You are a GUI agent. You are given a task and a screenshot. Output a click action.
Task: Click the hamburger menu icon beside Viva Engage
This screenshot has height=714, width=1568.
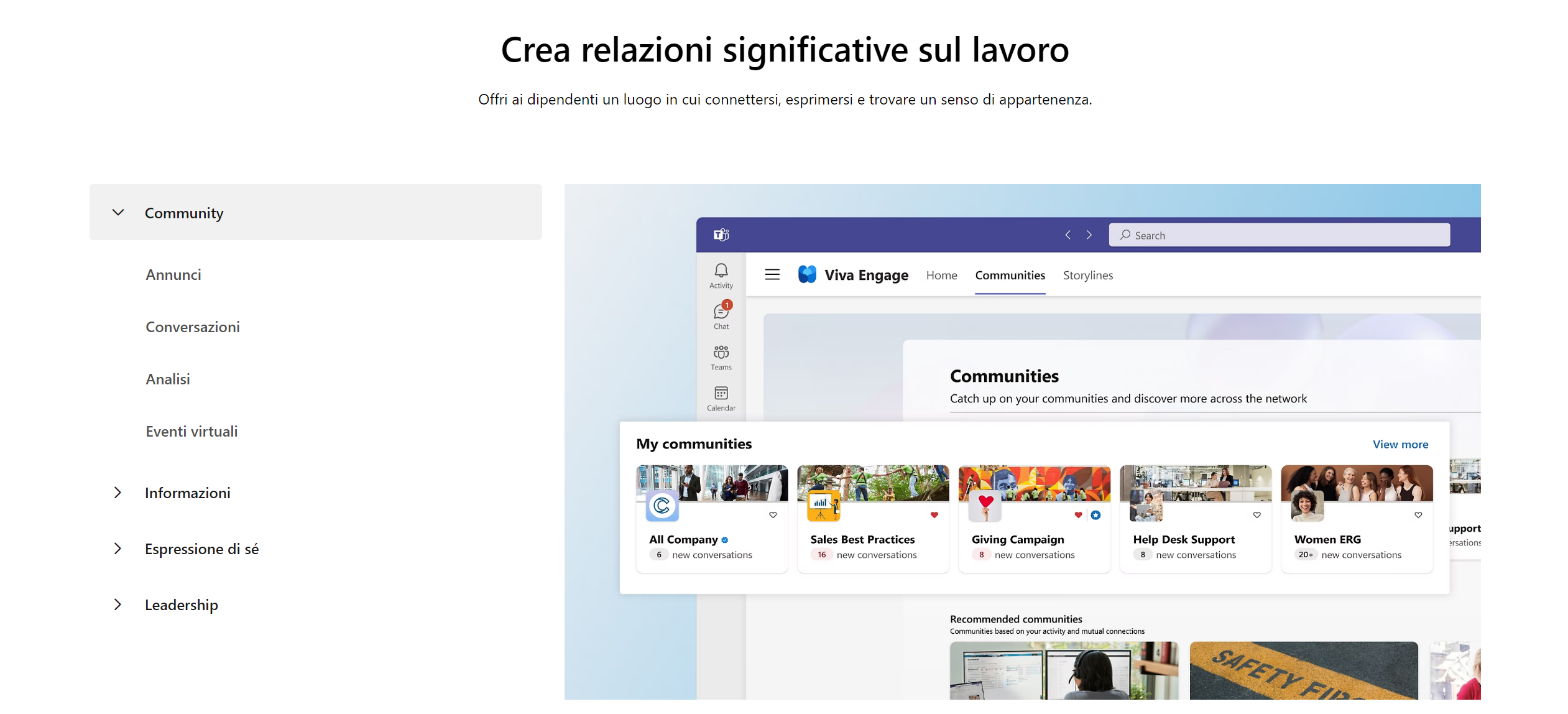point(772,274)
